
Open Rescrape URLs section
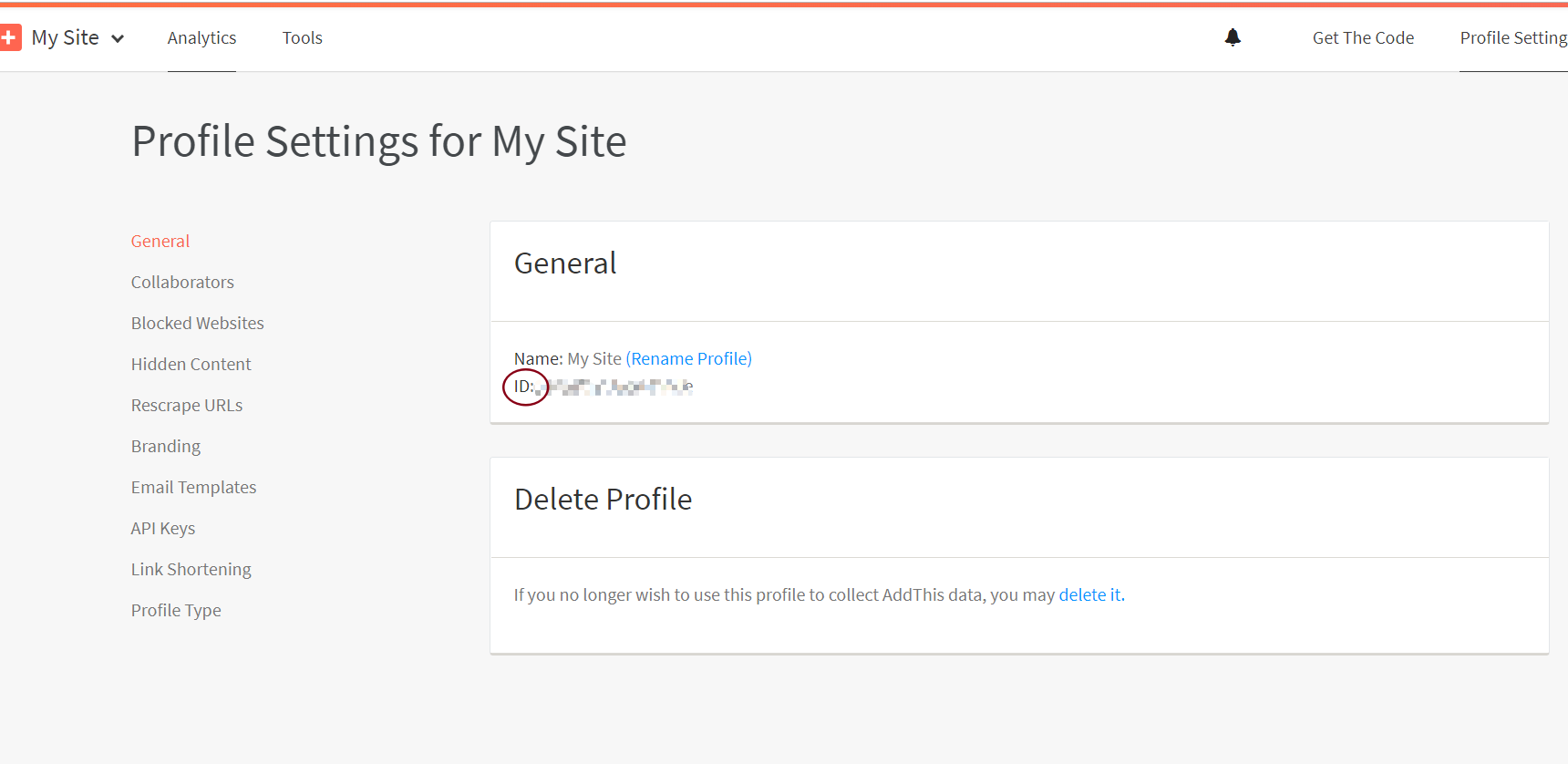tap(187, 406)
